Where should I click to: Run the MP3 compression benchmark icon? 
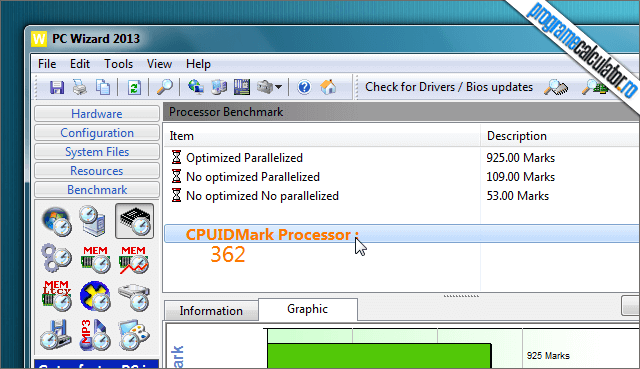[x=95, y=335]
